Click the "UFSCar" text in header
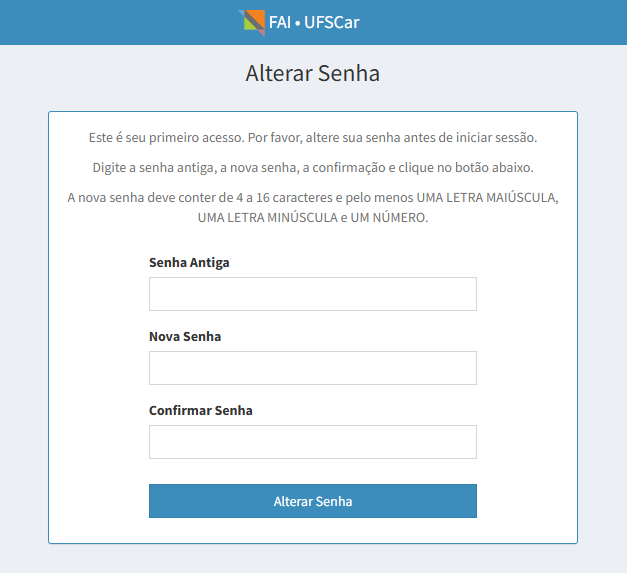The image size is (627, 573). tap(332, 22)
